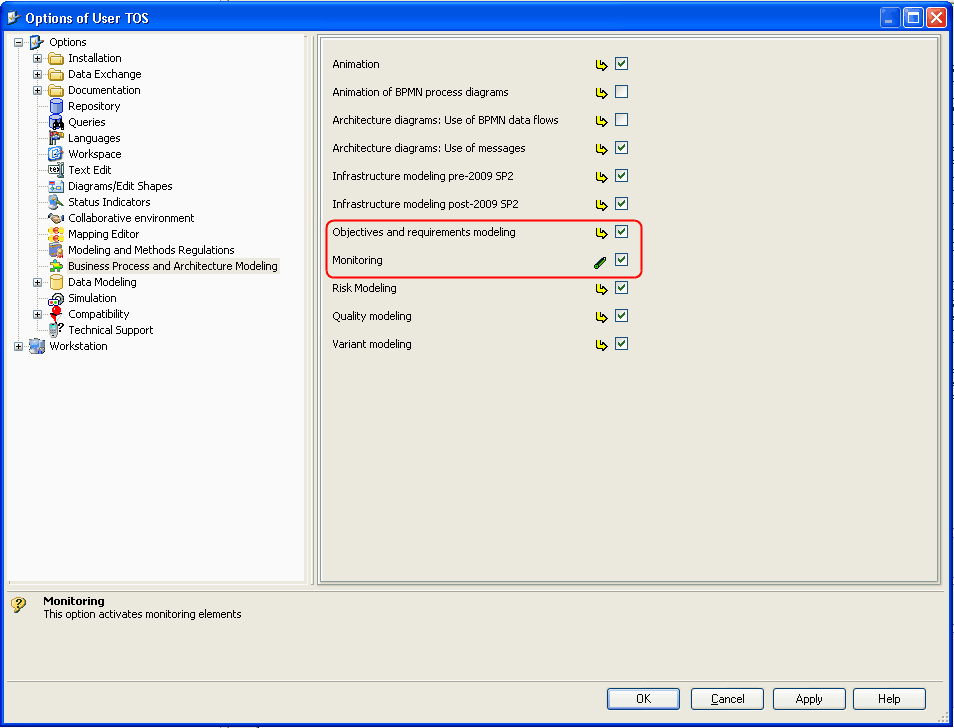Click the Simulation icon
954x728 pixels.
56,298
